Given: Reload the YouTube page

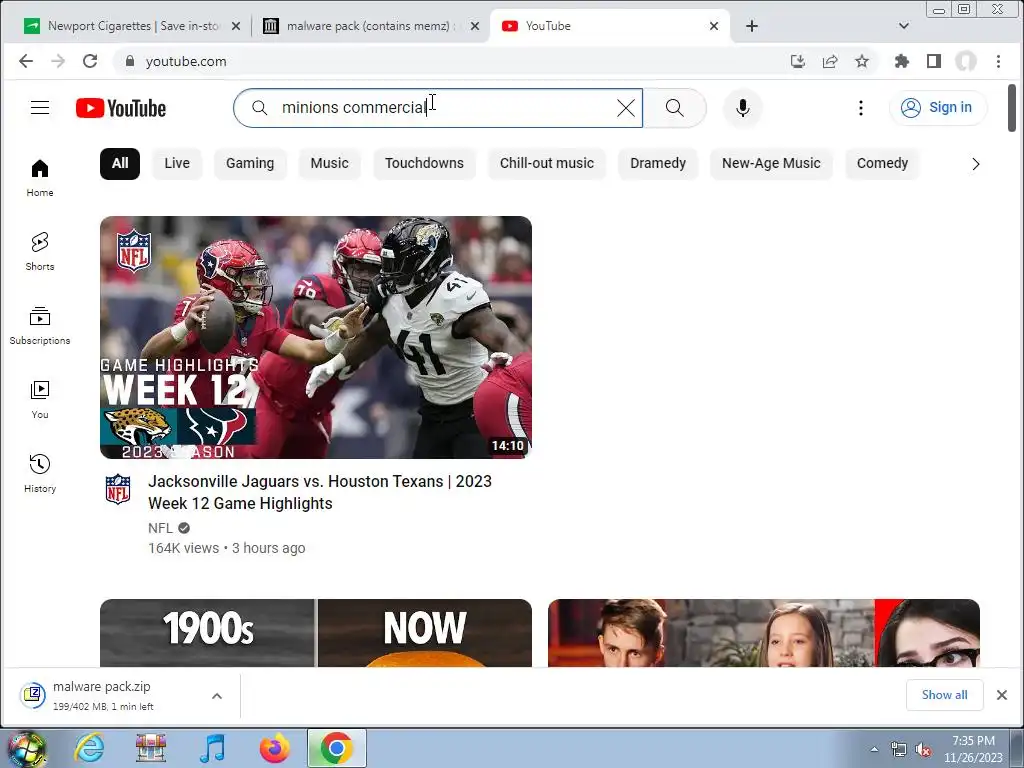Looking at the screenshot, I should pos(90,61).
